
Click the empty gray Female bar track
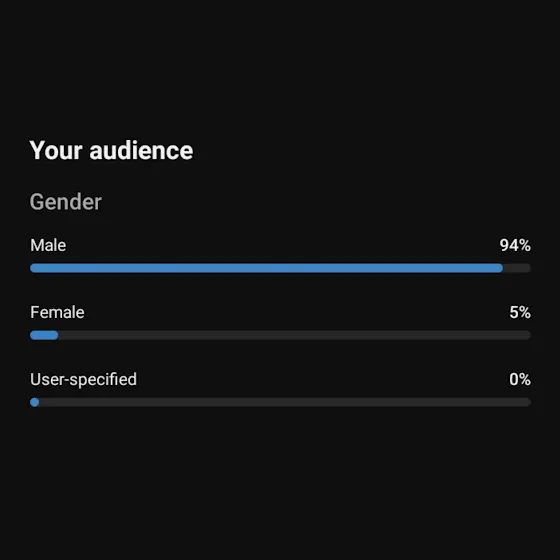[x=295, y=335]
